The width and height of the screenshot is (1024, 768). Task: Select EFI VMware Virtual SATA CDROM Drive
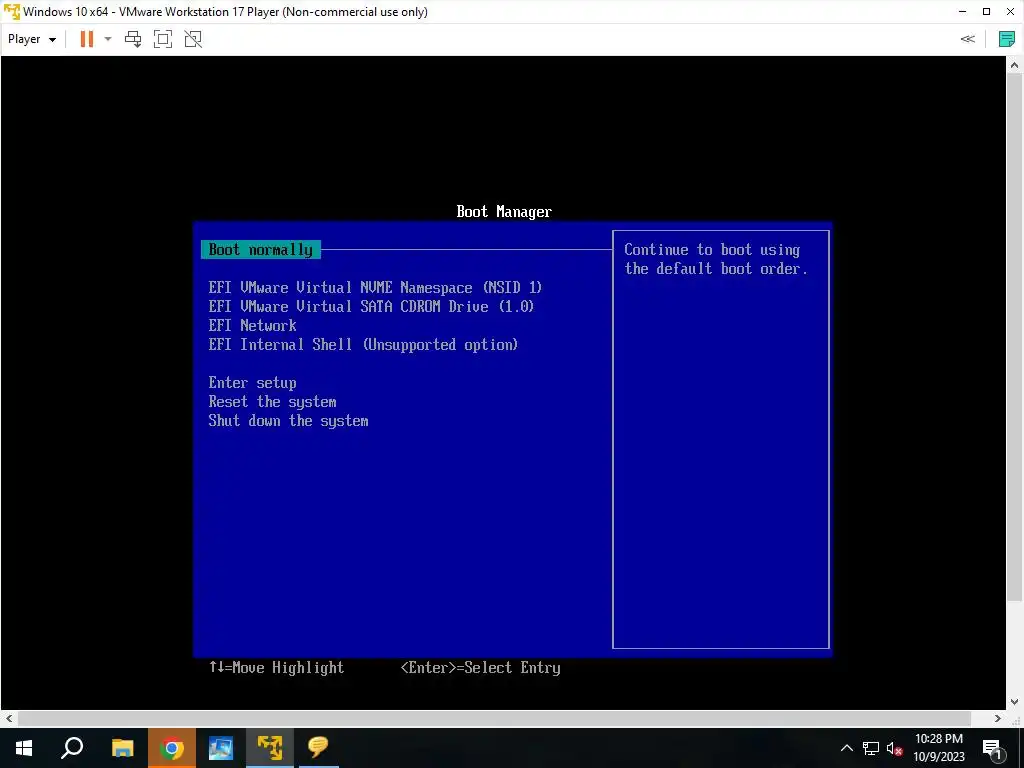tap(371, 306)
